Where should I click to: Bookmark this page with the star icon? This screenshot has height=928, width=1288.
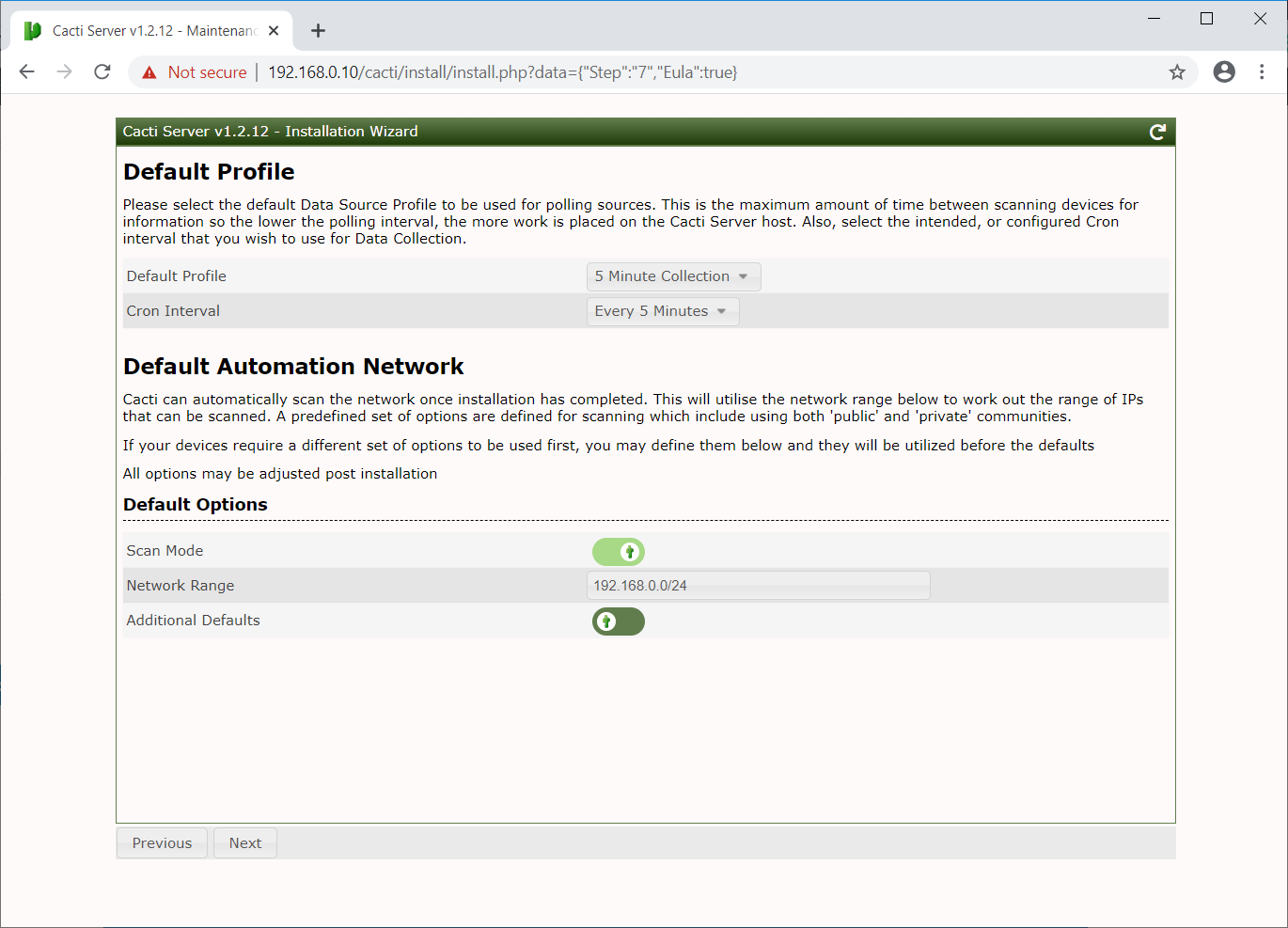[1177, 71]
